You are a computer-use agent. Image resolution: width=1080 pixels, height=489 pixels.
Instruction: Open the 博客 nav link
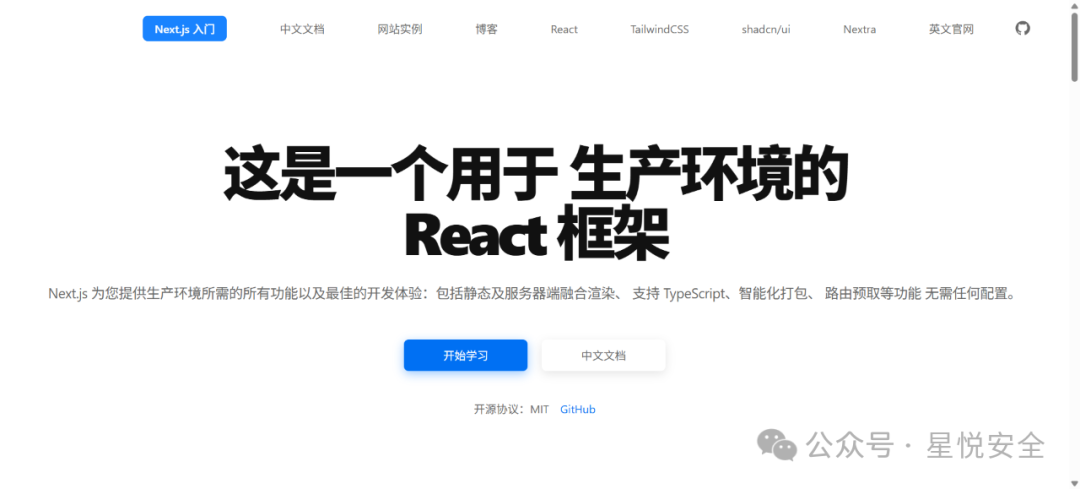pyautogui.click(x=486, y=29)
